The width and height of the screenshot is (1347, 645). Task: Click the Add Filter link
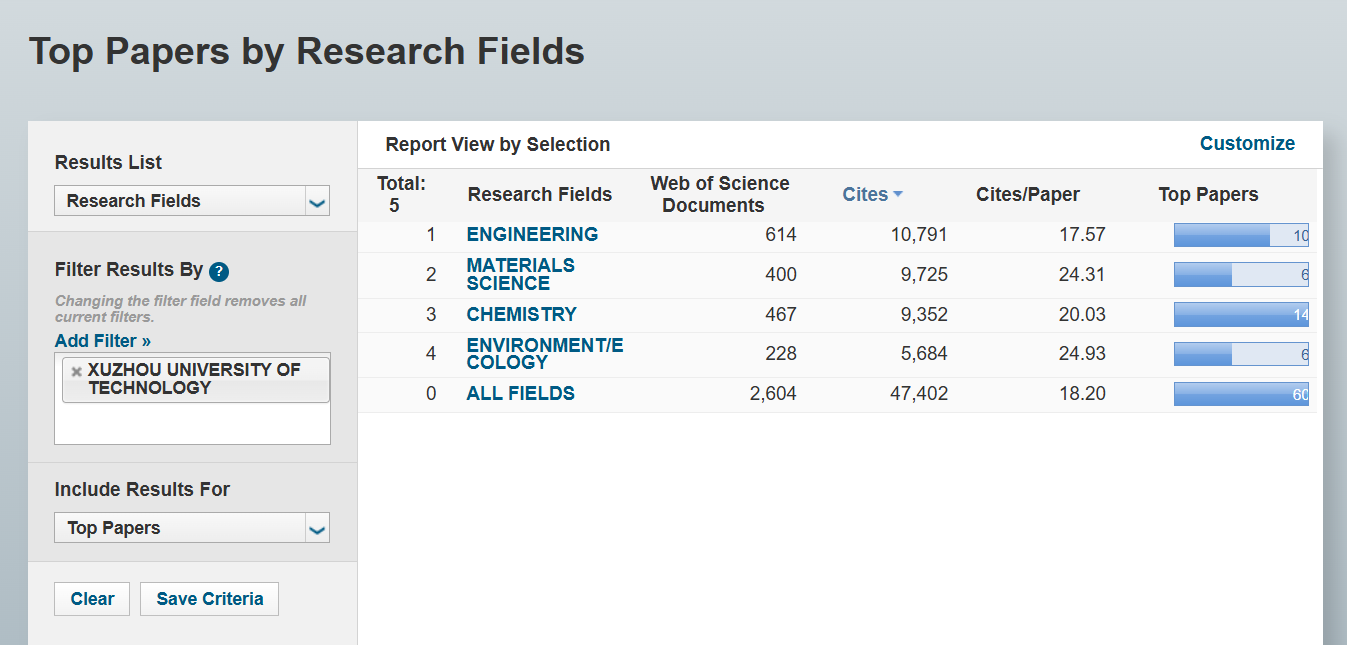coord(103,341)
